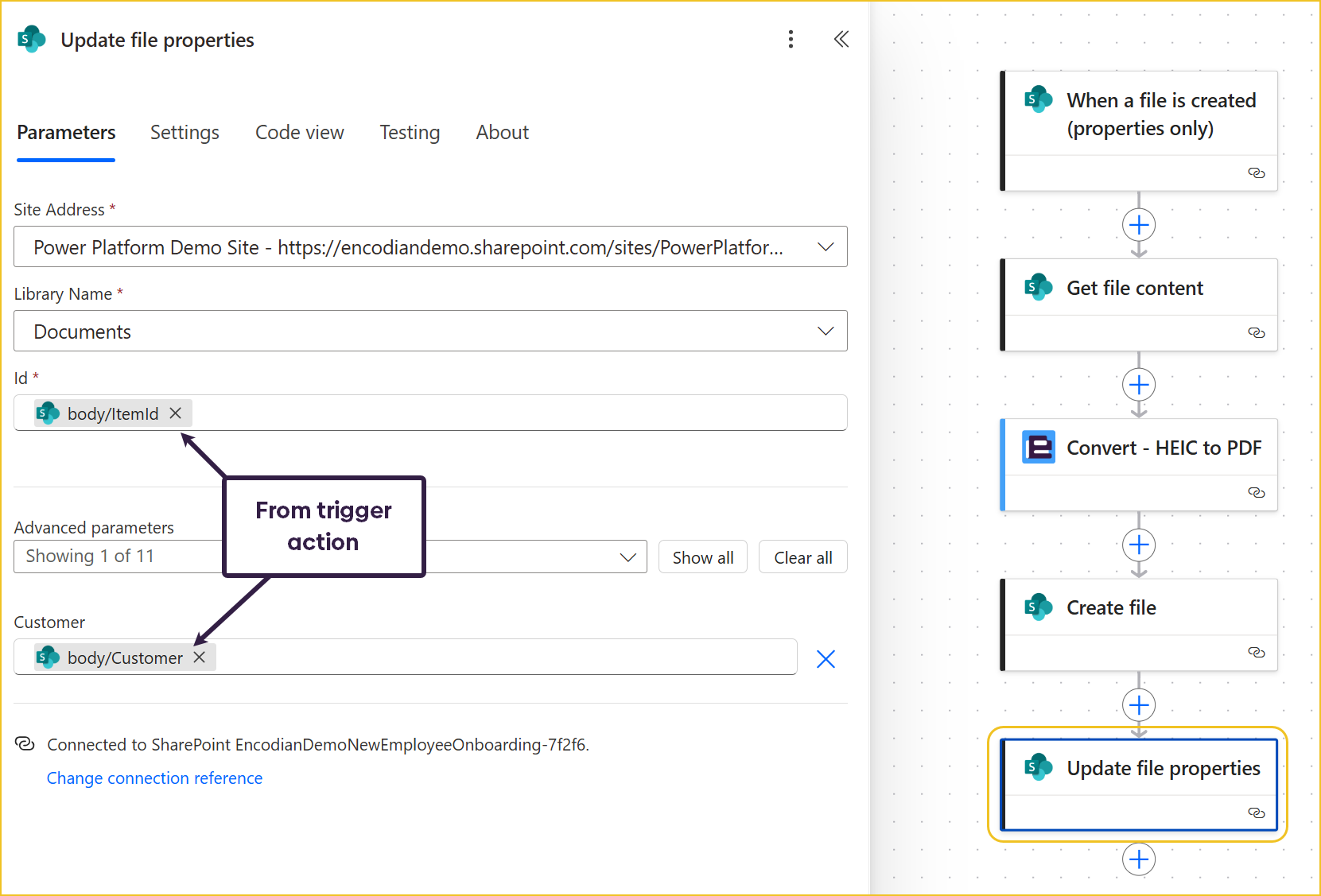Delete the Customer parameter with blue X
Screen dimensions: 1321x896
coord(826,659)
